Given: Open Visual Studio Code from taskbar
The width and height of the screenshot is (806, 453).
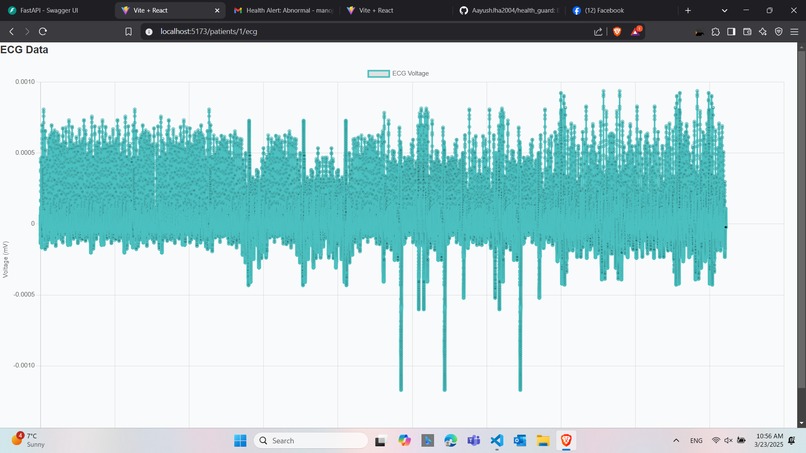Looking at the screenshot, I should tap(497, 441).
